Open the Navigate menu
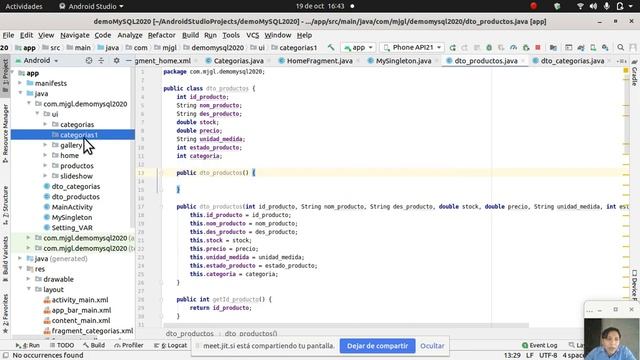The height and width of the screenshot is (360, 640). click(75, 35)
